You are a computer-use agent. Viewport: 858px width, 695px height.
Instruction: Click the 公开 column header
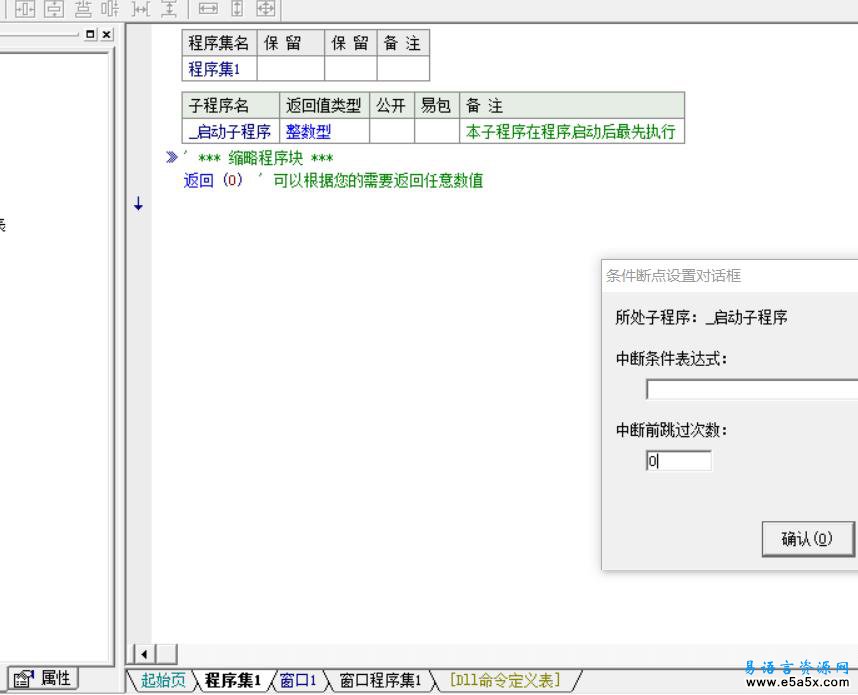[392, 106]
